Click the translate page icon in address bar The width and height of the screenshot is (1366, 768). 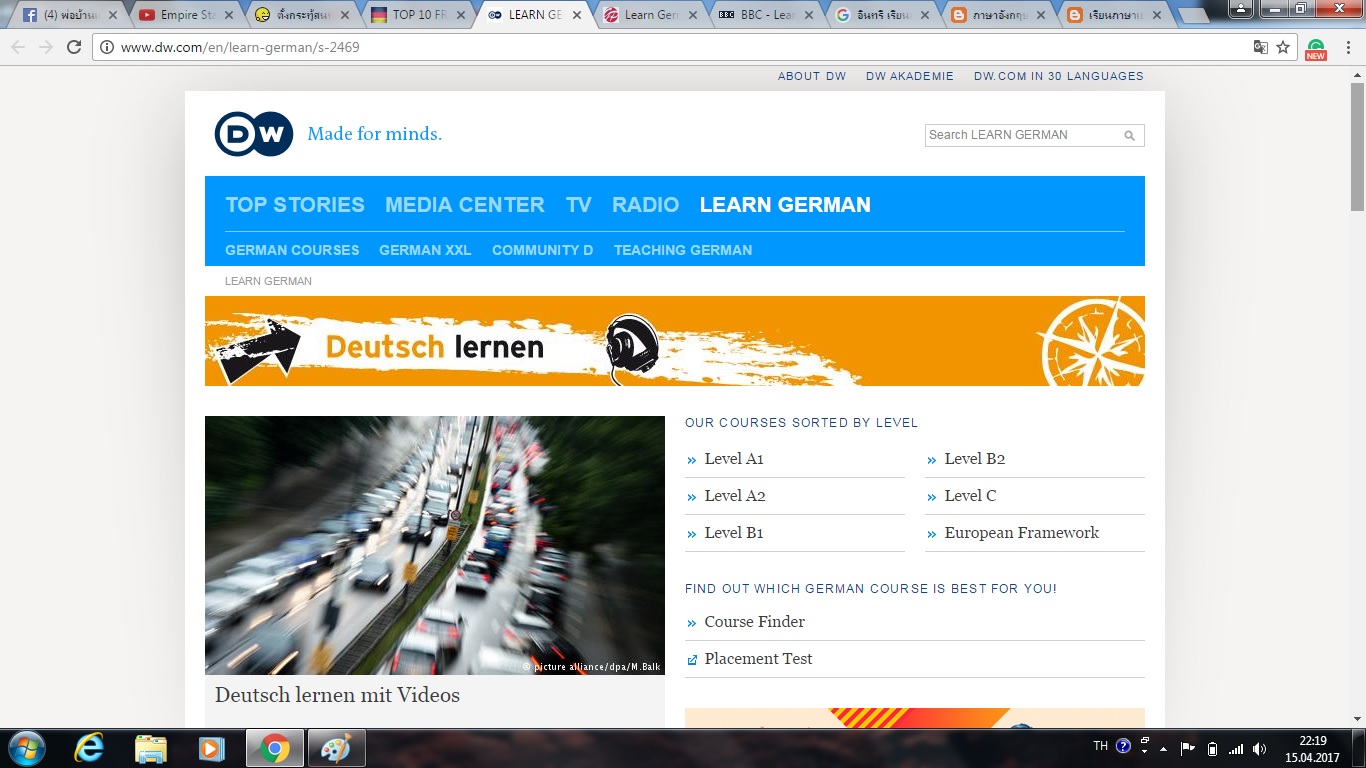click(1260, 47)
